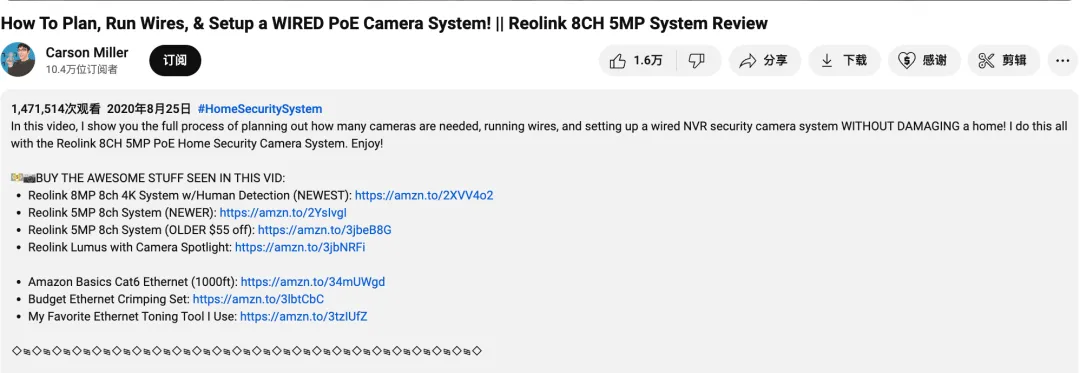Like the video with thumbs-up icon
Screen dimensions: 1080x373
[x=637, y=61]
